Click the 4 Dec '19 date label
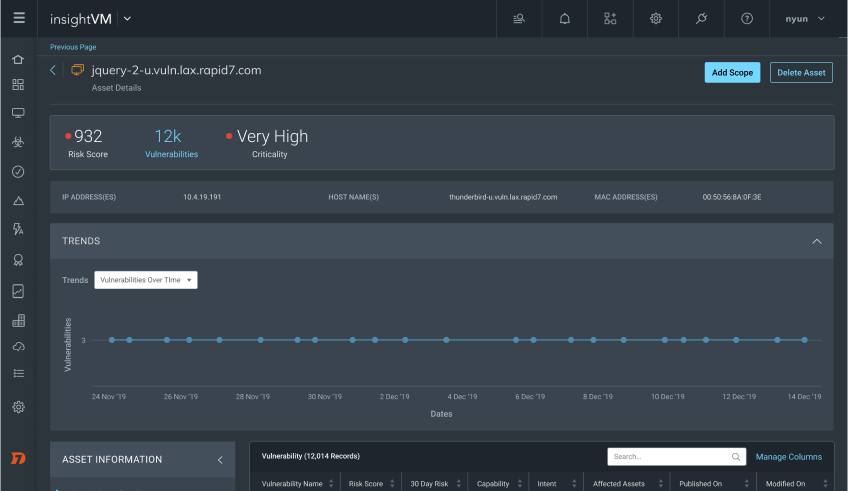Viewport: 848px width, 491px height. coord(462,396)
